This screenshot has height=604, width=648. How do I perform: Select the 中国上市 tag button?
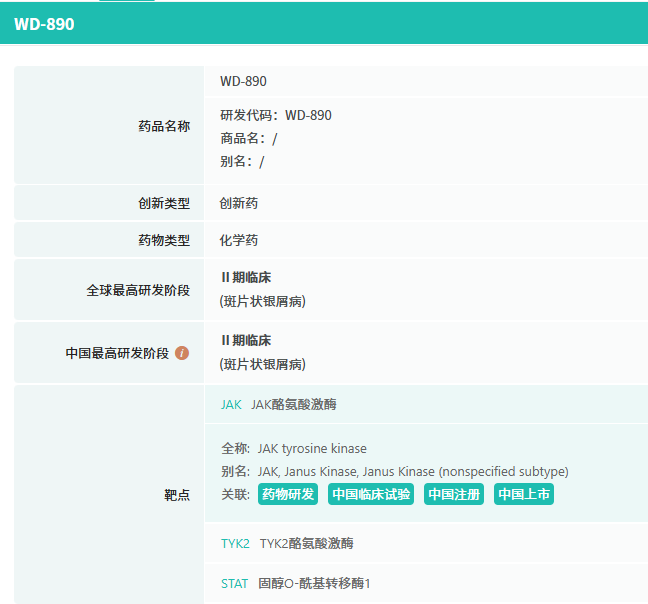tap(524, 494)
